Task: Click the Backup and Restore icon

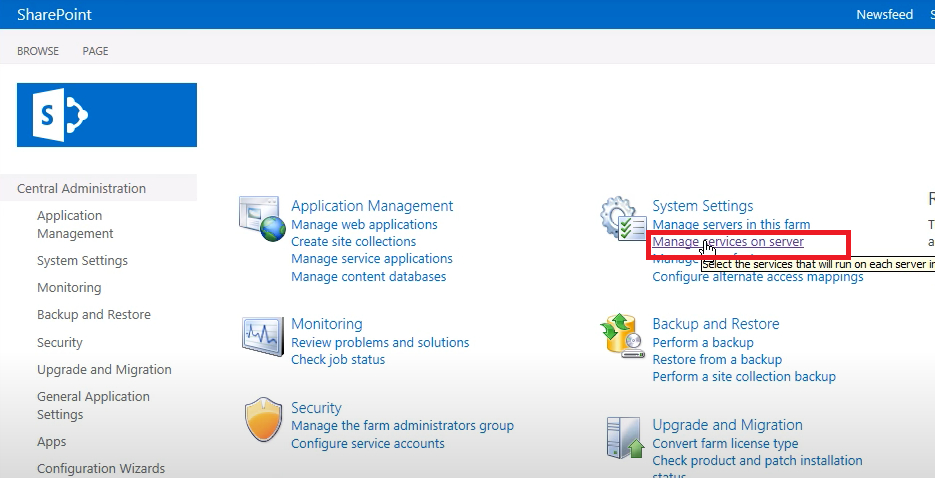Action: click(x=623, y=336)
